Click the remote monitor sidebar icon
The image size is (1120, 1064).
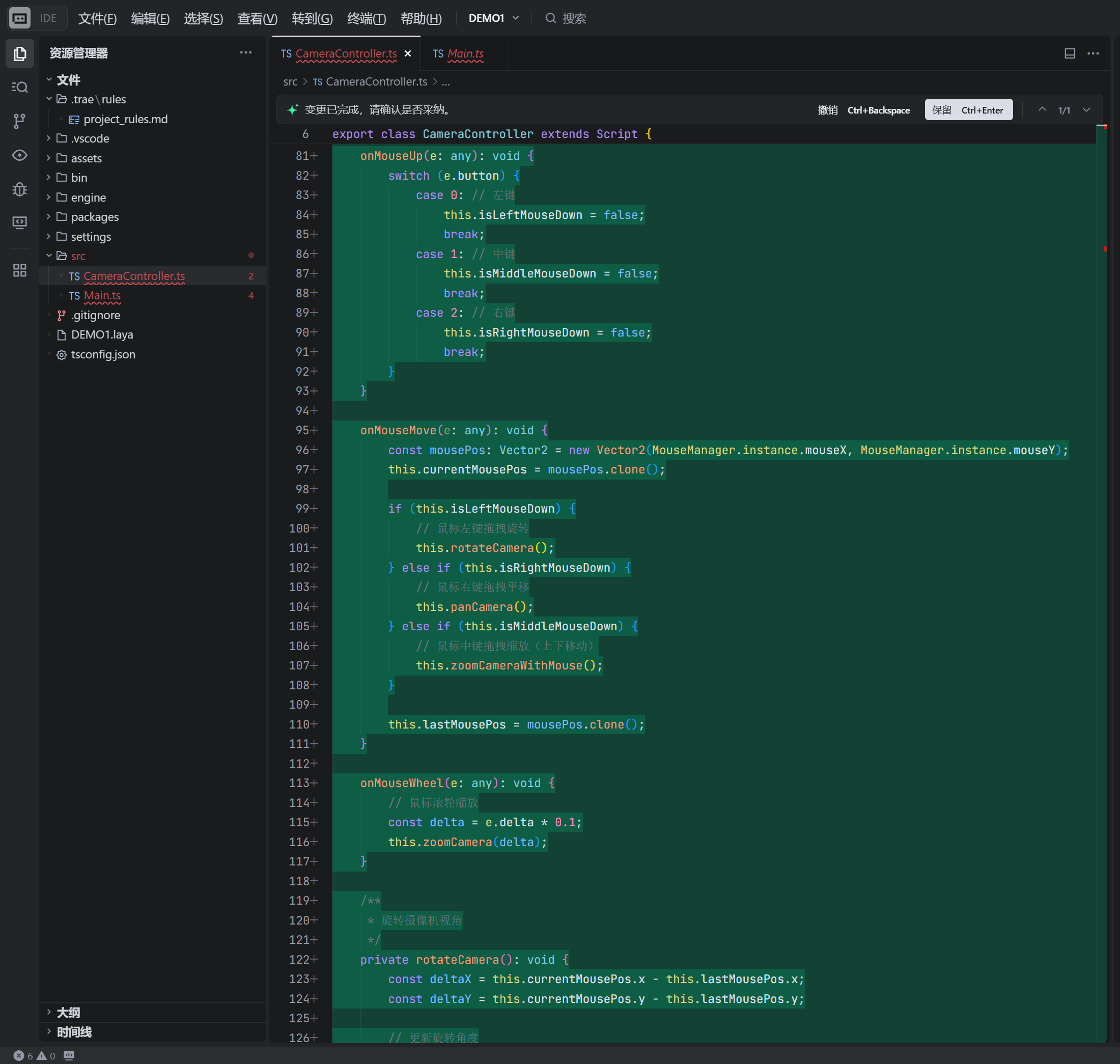pos(20,222)
